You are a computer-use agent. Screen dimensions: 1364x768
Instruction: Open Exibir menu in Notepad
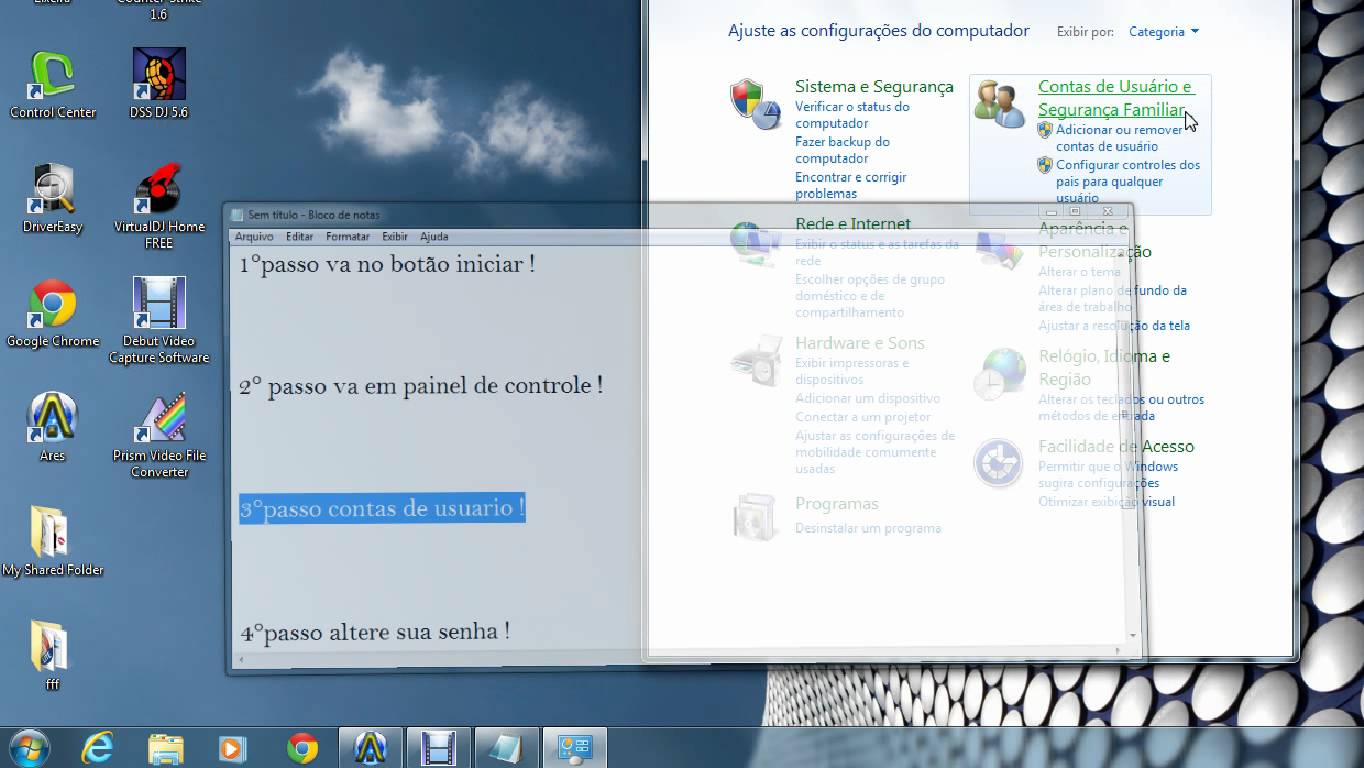pos(395,237)
